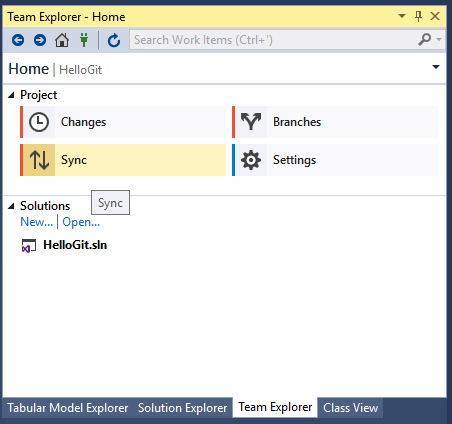This screenshot has height=424, width=452.
Task: Click the Back navigation arrow icon
Action: (x=18, y=40)
